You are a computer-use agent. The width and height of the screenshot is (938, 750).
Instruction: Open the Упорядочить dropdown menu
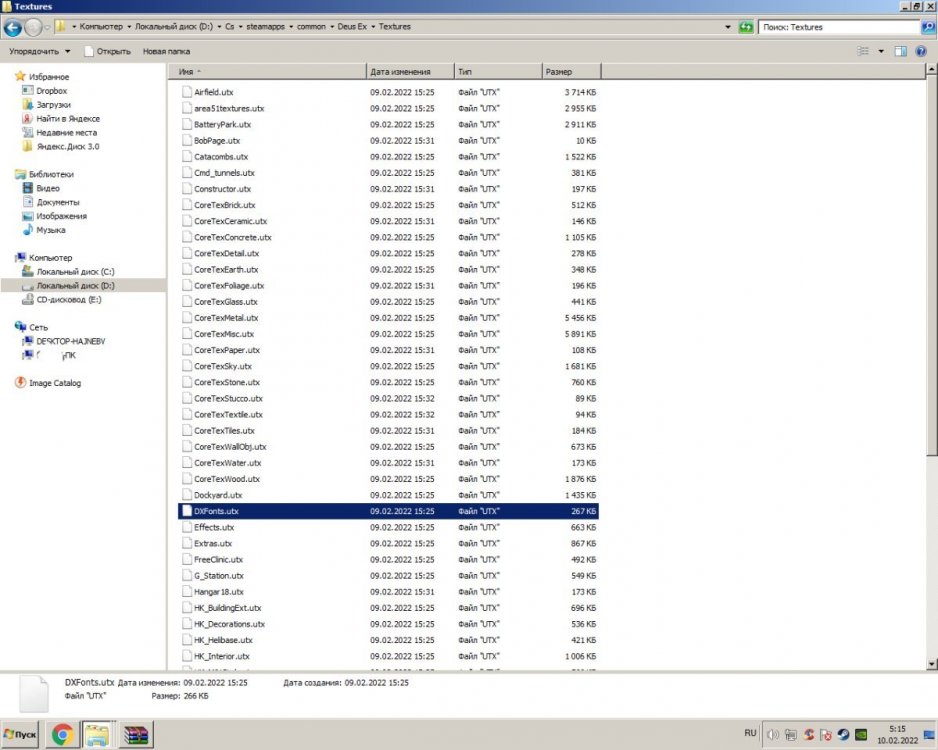click(x=40, y=51)
